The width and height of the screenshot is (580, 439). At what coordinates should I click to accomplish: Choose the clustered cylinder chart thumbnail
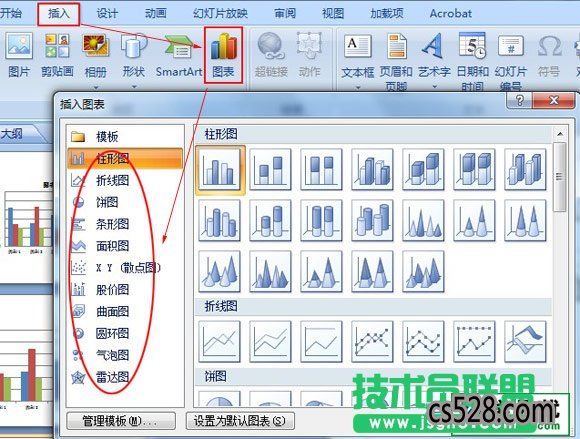220,220
